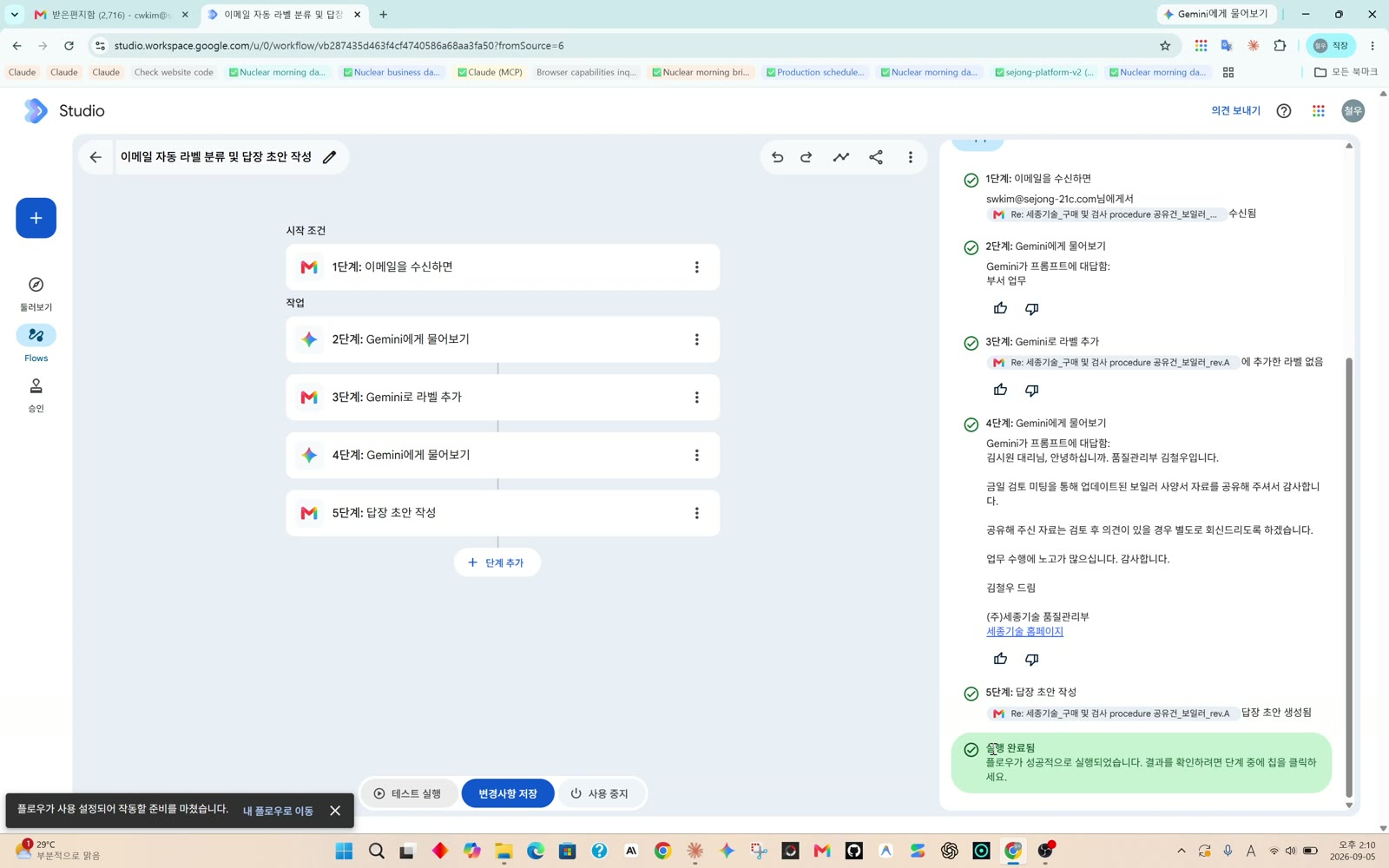Dismiss the flow-ready notification toast
This screenshot has width=1389, height=868.
tap(335, 811)
